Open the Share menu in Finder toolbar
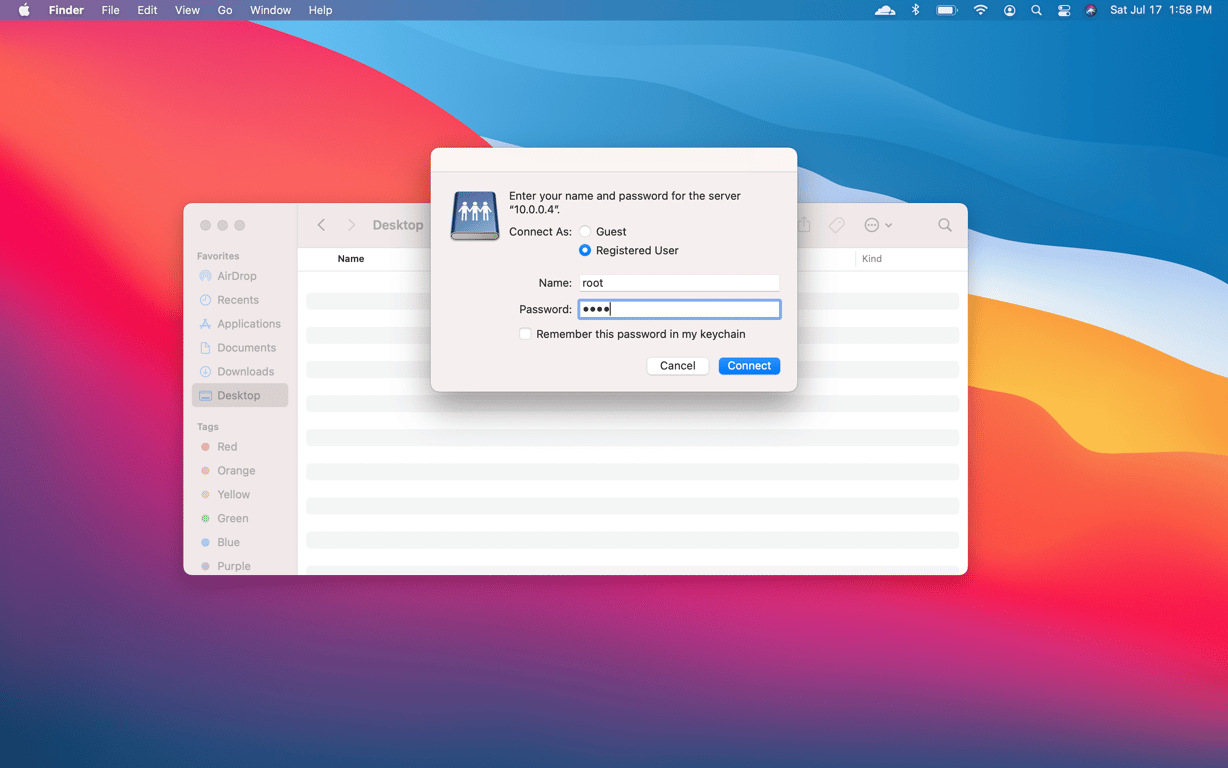Viewport: 1228px width, 768px height. point(804,225)
